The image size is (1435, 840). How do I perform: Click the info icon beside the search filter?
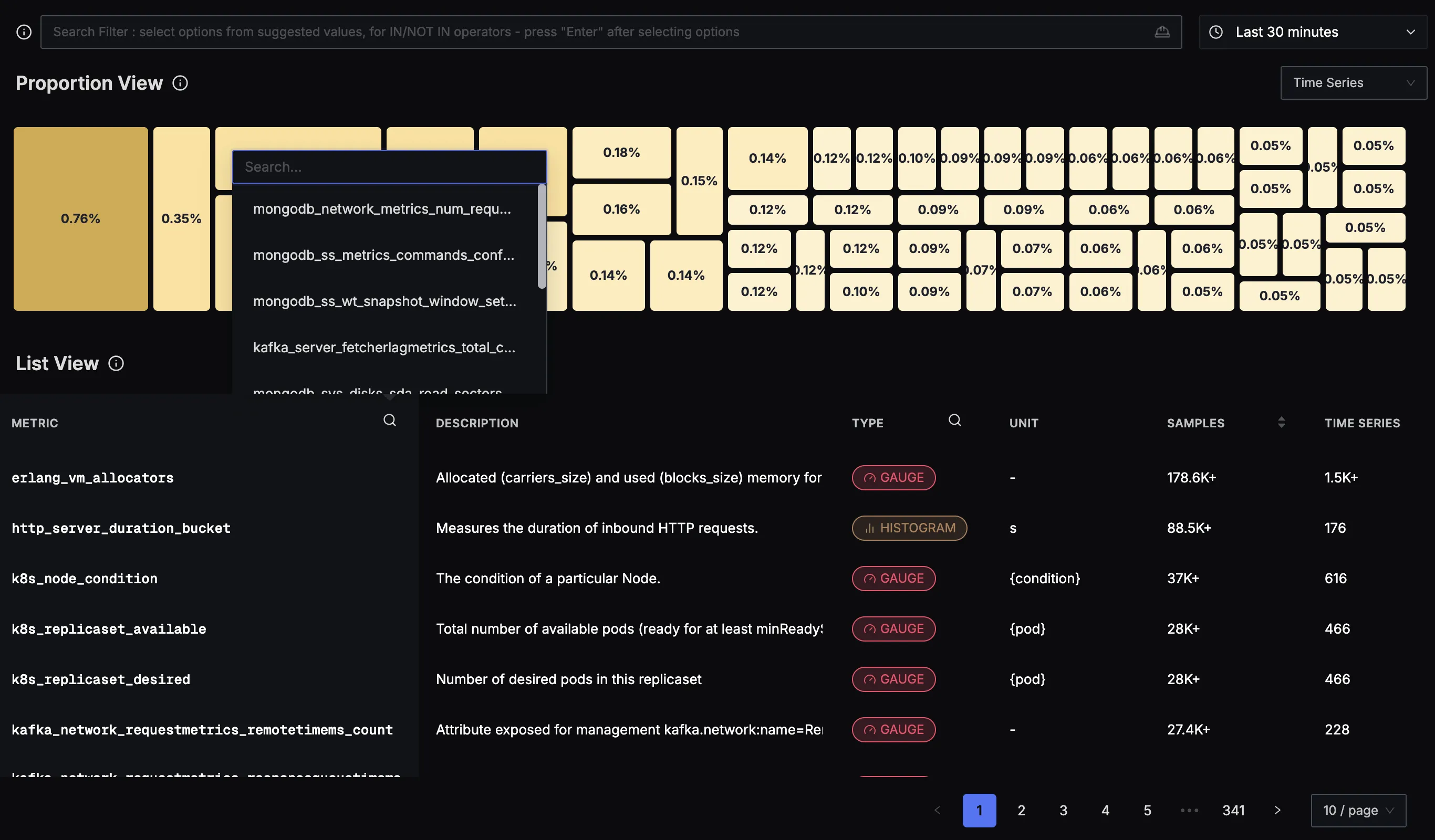tap(24, 32)
